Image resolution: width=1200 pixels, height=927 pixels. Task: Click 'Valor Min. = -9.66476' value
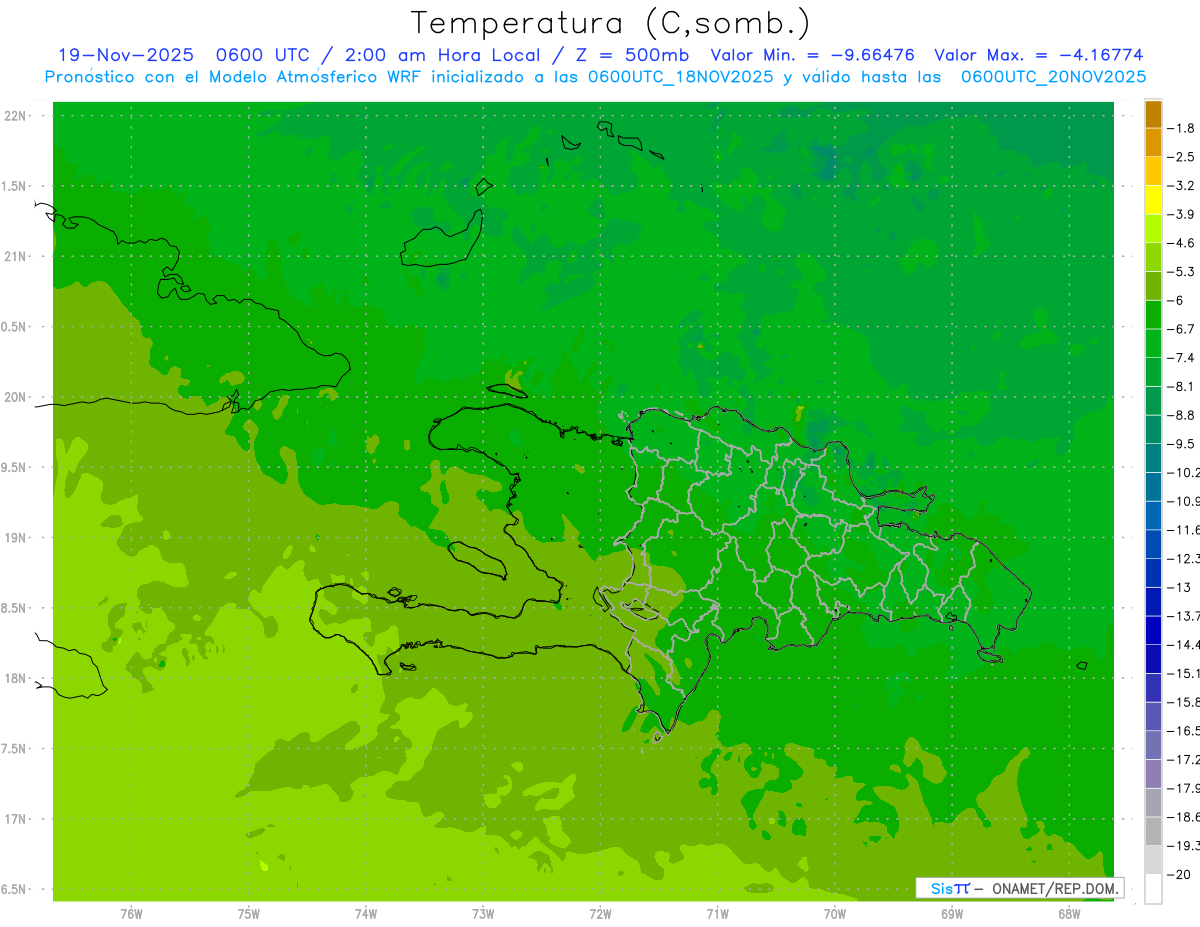[x=812, y=55]
